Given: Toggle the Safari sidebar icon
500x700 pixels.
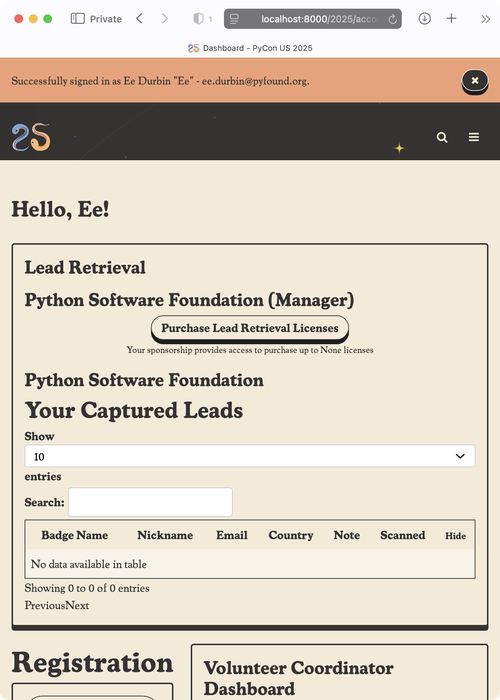Looking at the screenshot, I should coord(78,18).
